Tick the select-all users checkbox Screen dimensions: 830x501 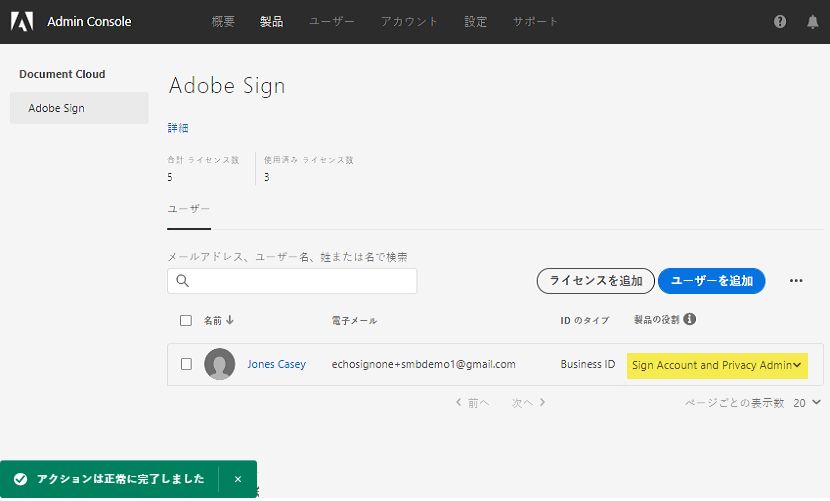pos(186,321)
